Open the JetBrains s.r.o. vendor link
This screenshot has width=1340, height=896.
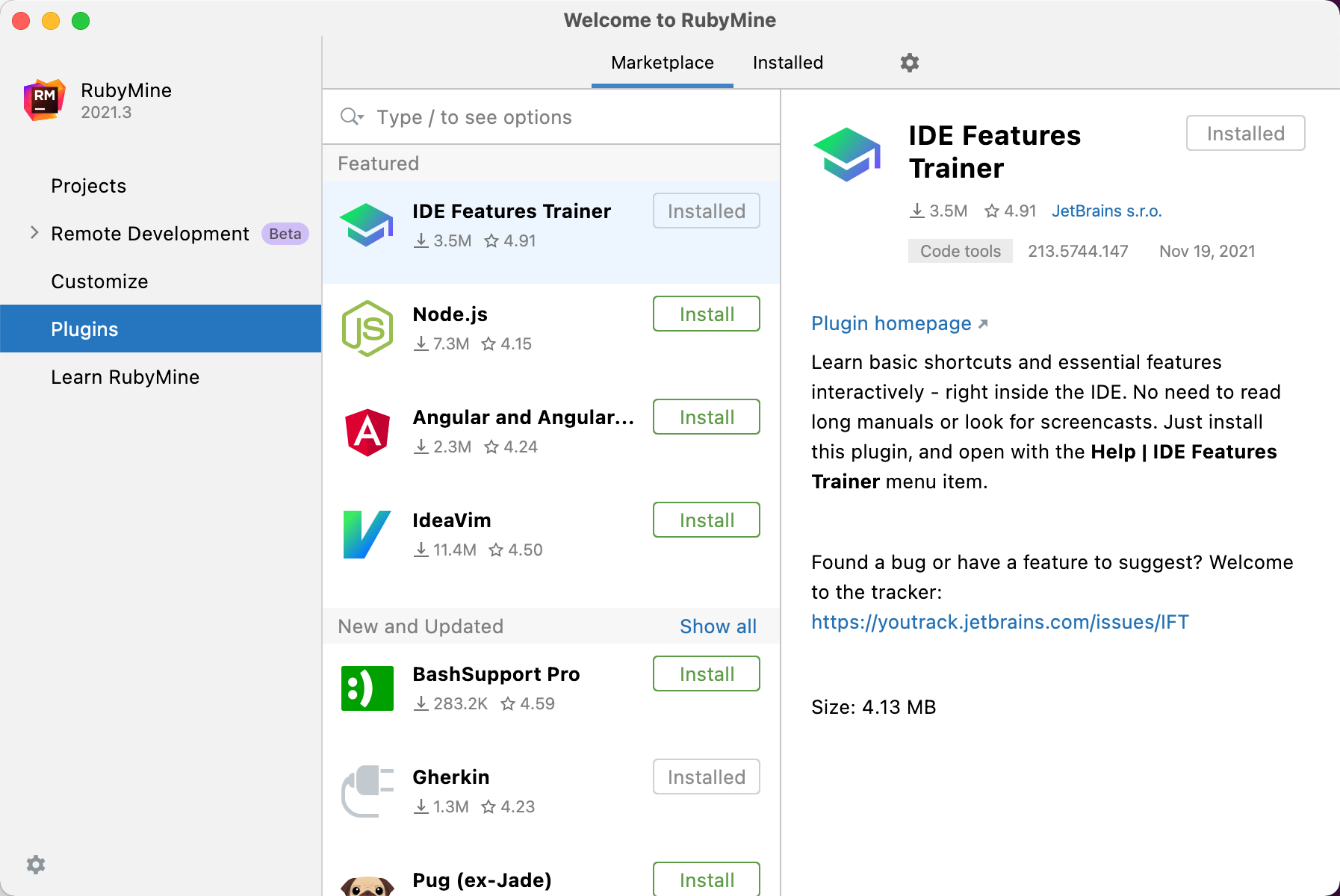tap(1106, 211)
